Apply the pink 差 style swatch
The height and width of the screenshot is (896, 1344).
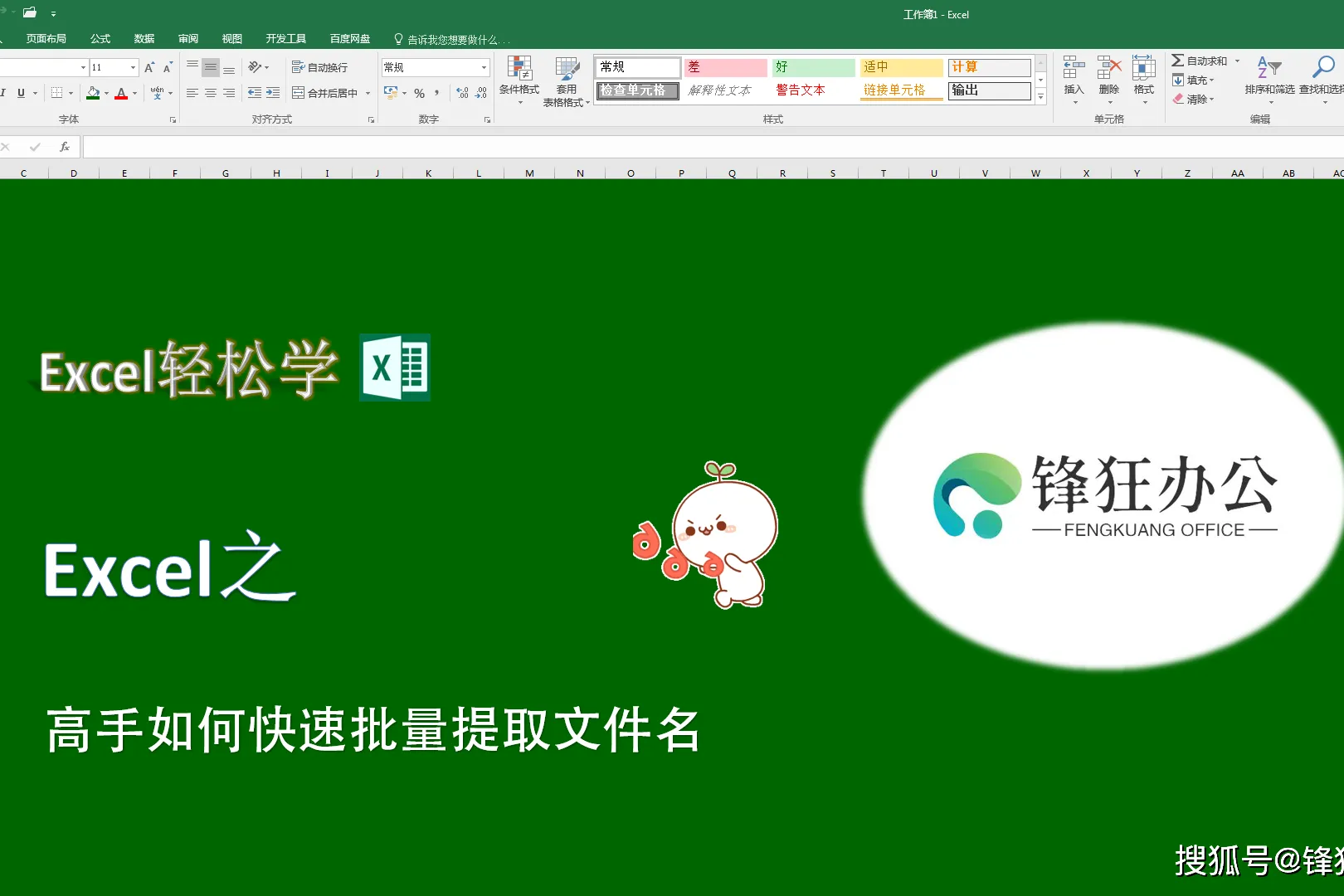click(x=725, y=67)
